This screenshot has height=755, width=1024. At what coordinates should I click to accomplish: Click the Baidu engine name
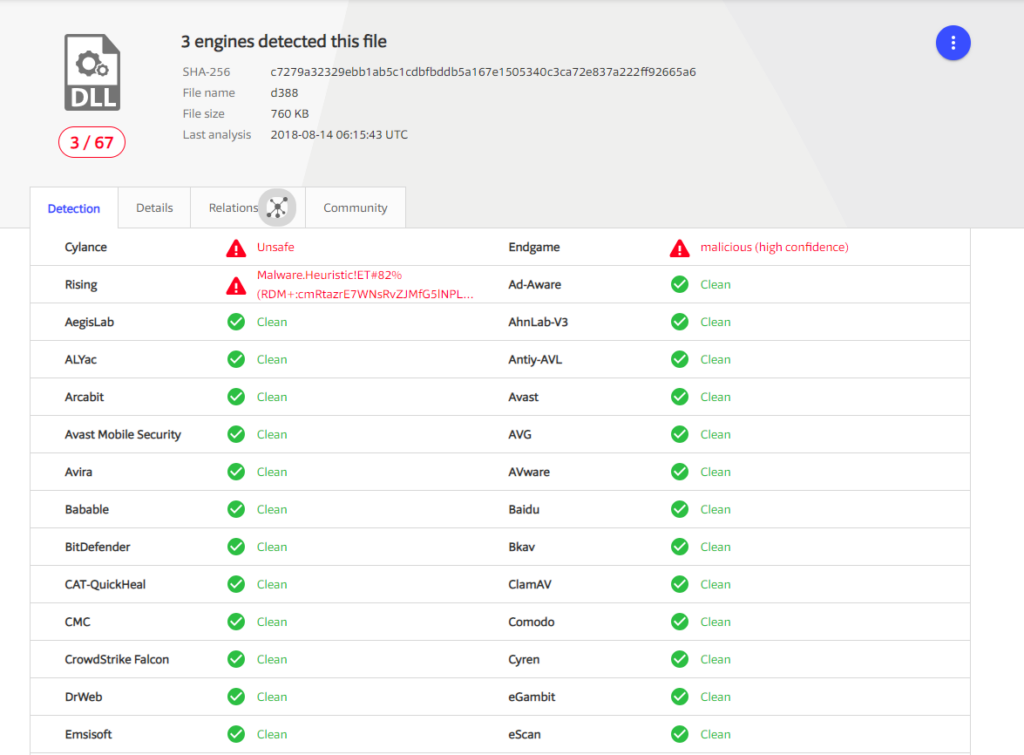524,509
